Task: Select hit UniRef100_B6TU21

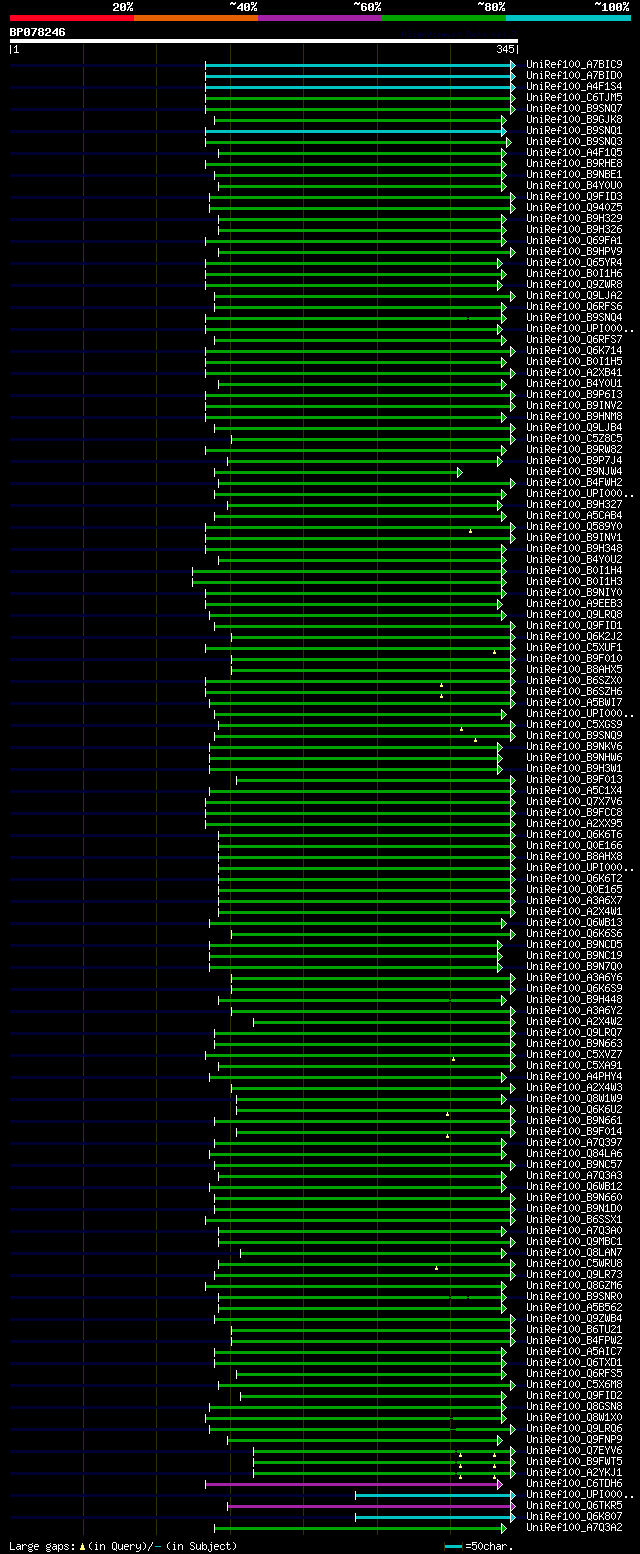Action: click(x=574, y=1330)
